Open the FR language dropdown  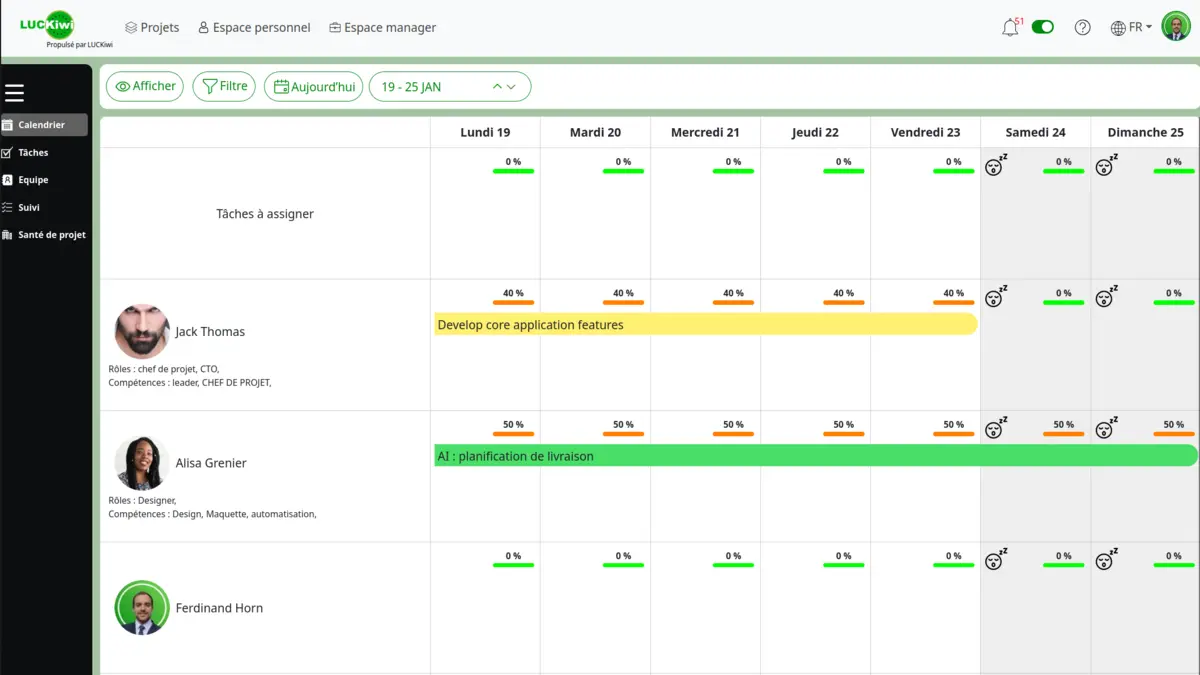pos(1131,27)
